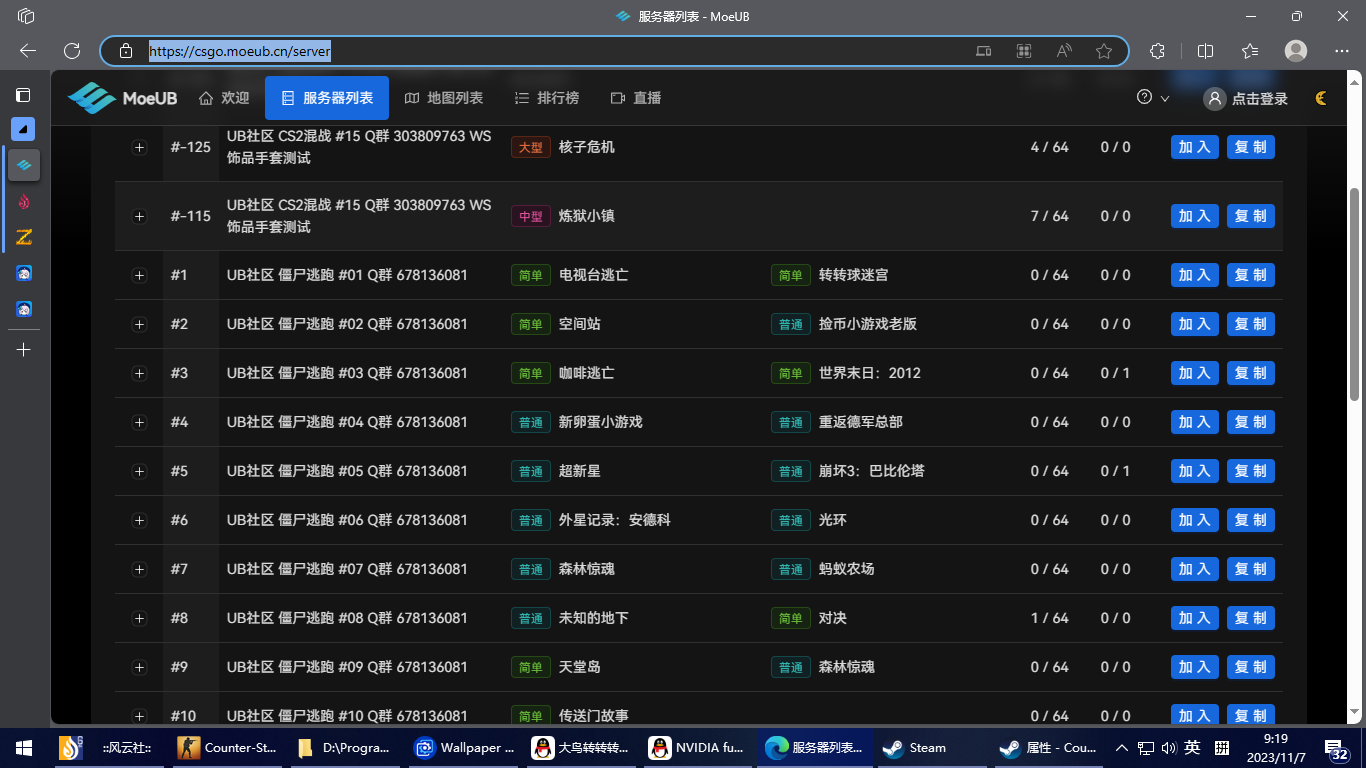The image size is (1366, 768).
Task: Click 复制 button for server #8
Action: point(1250,618)
